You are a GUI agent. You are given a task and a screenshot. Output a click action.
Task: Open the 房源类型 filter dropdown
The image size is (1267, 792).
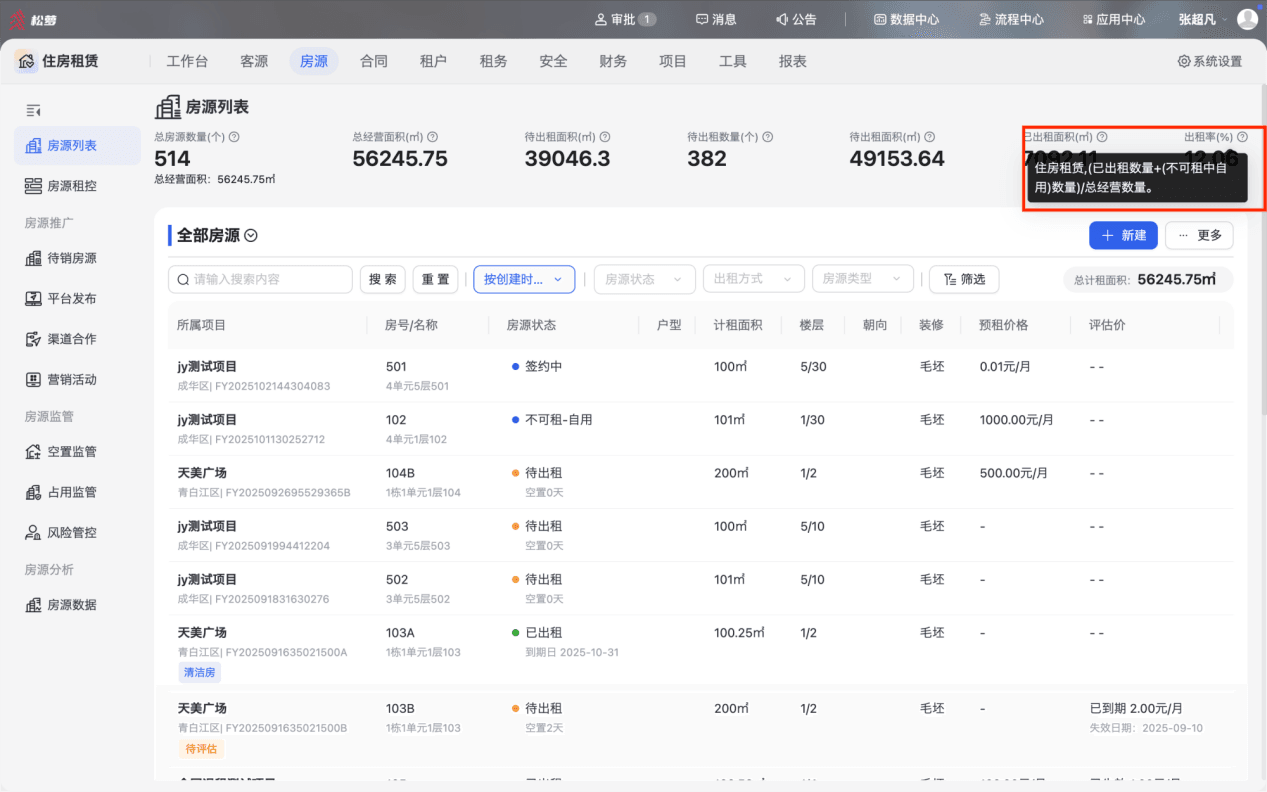(862, 279)
